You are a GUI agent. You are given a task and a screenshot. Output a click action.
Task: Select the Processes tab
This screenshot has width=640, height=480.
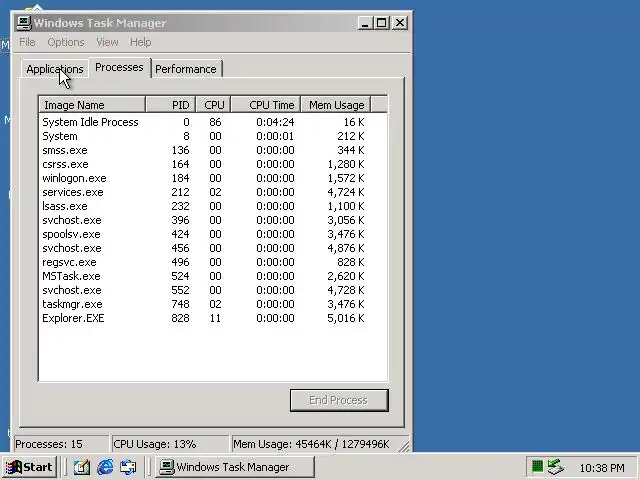click(x=119, y=67)
